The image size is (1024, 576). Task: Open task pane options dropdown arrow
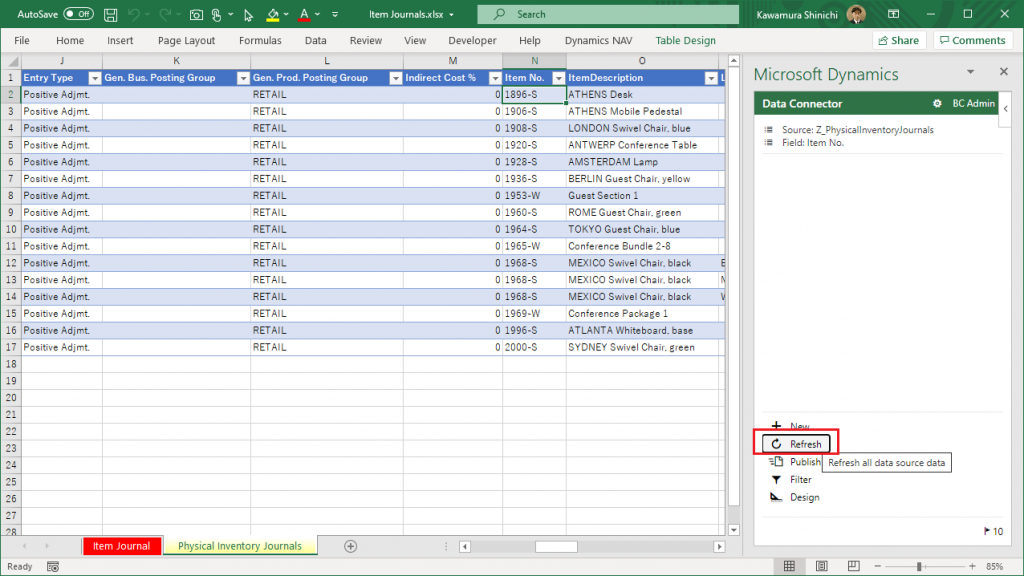pos(970,72)
